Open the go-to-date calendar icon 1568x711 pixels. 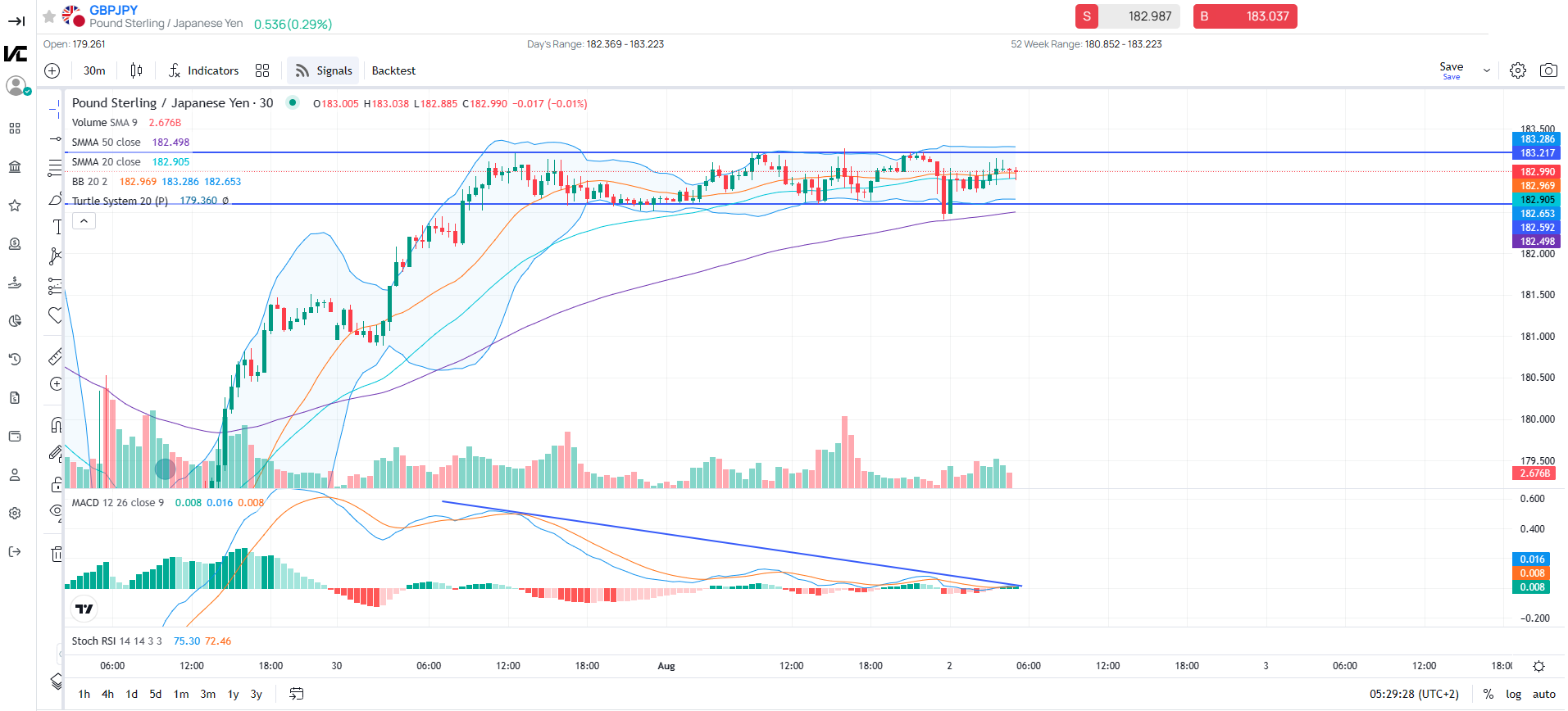tap(297, 694)
